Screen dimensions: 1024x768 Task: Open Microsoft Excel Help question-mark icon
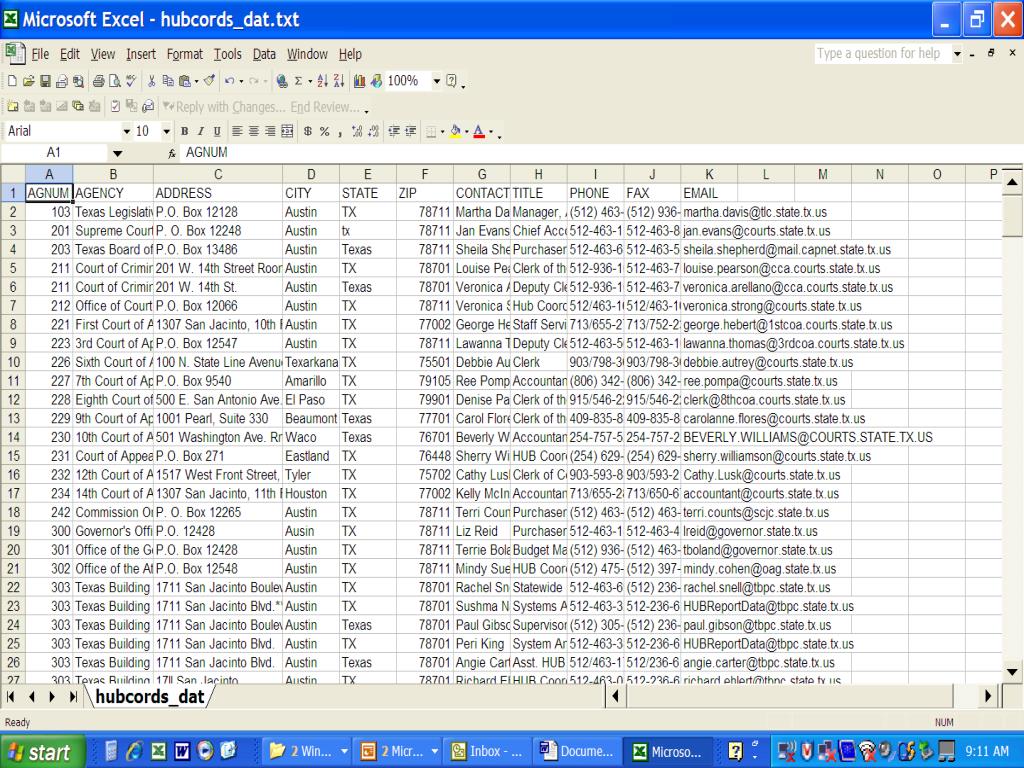pyautogui.click(x=451, y=81)
